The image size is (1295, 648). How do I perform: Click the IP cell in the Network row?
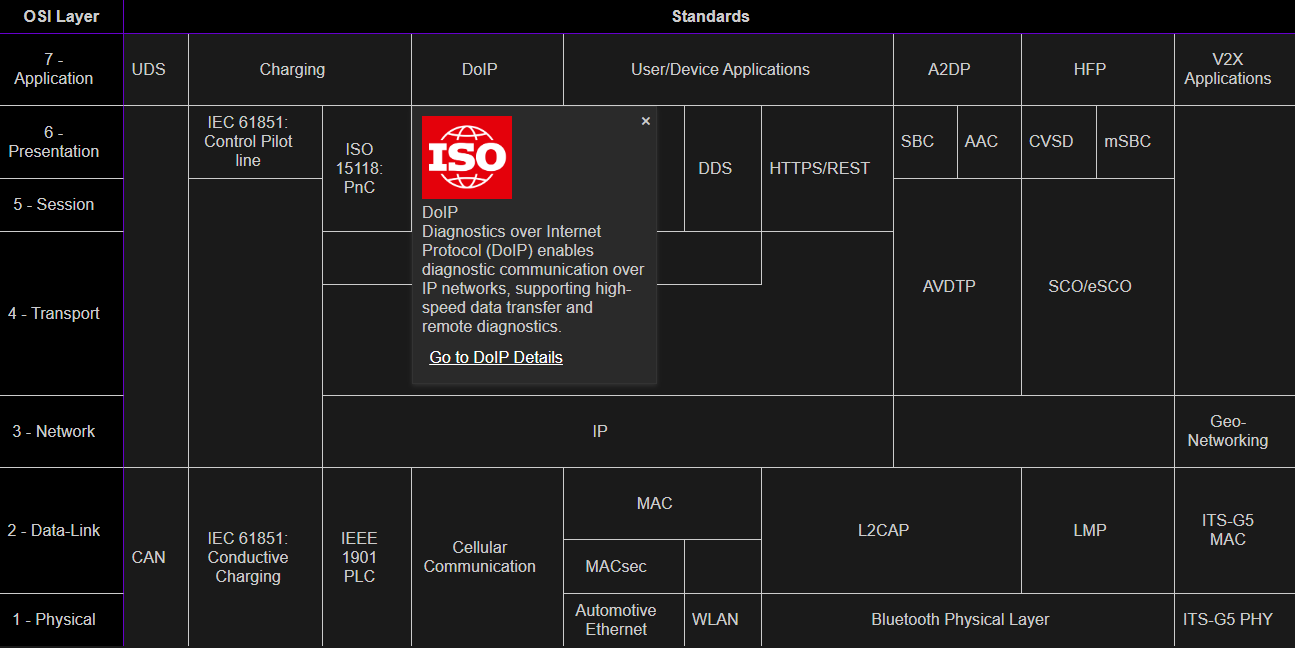coord(599,431)
